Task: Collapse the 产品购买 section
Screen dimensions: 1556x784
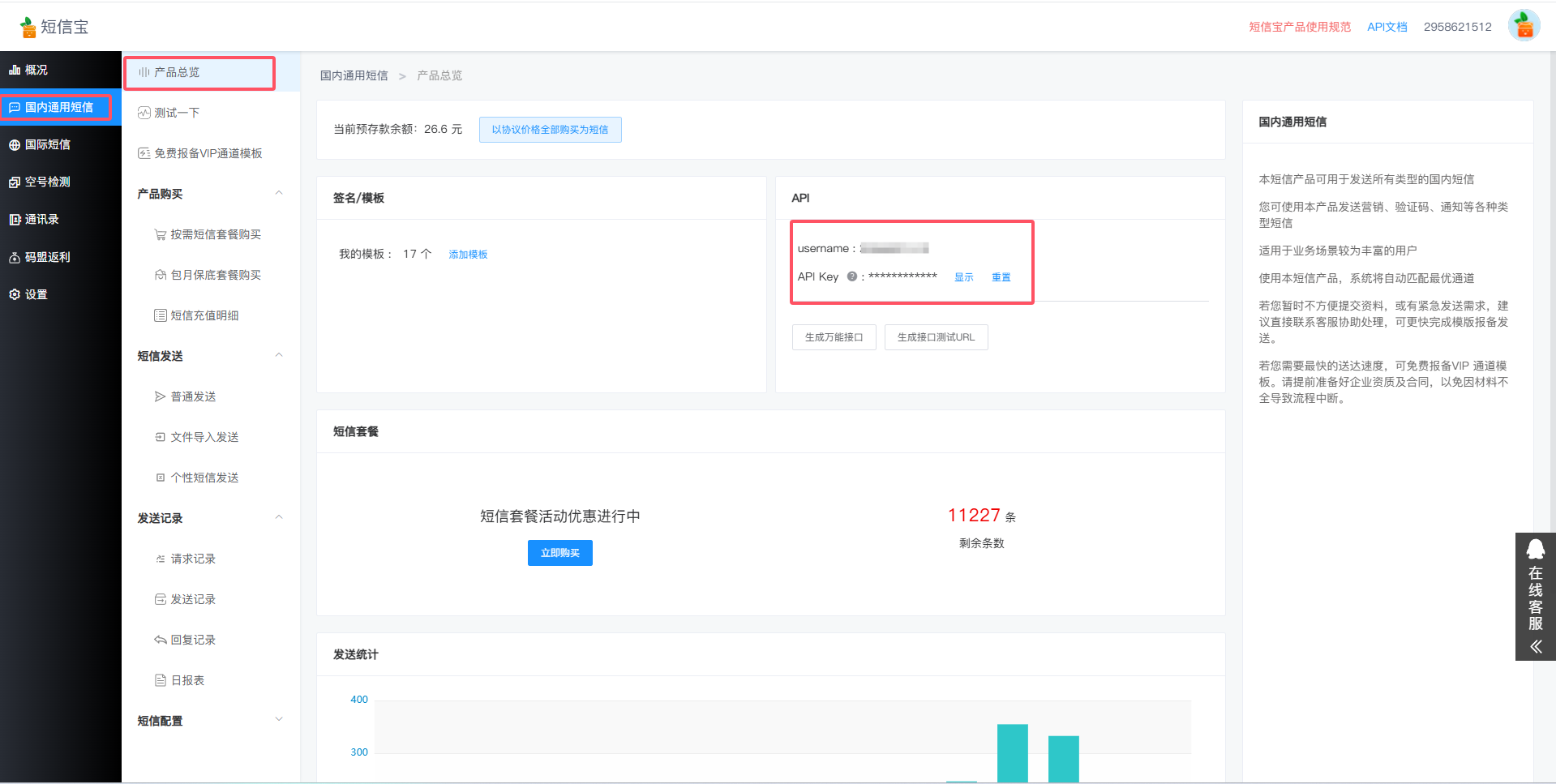Action: point(279,193)
